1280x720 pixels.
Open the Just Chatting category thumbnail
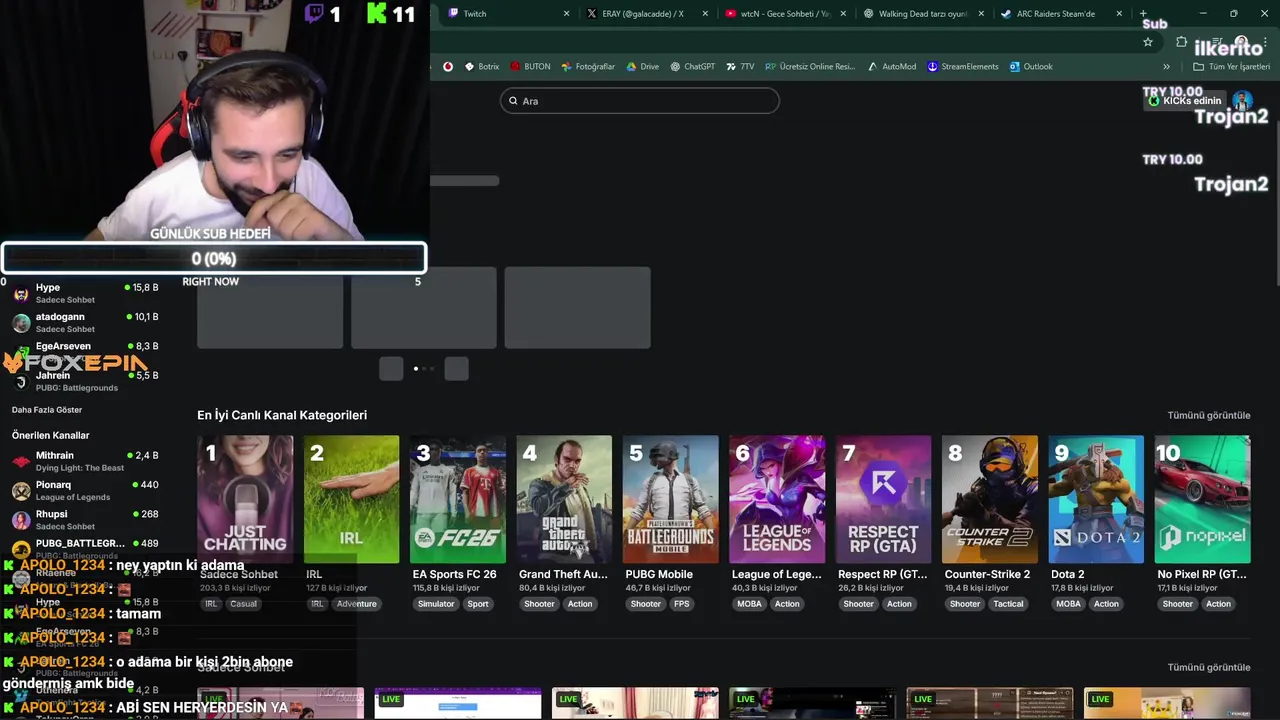[245, 499]
